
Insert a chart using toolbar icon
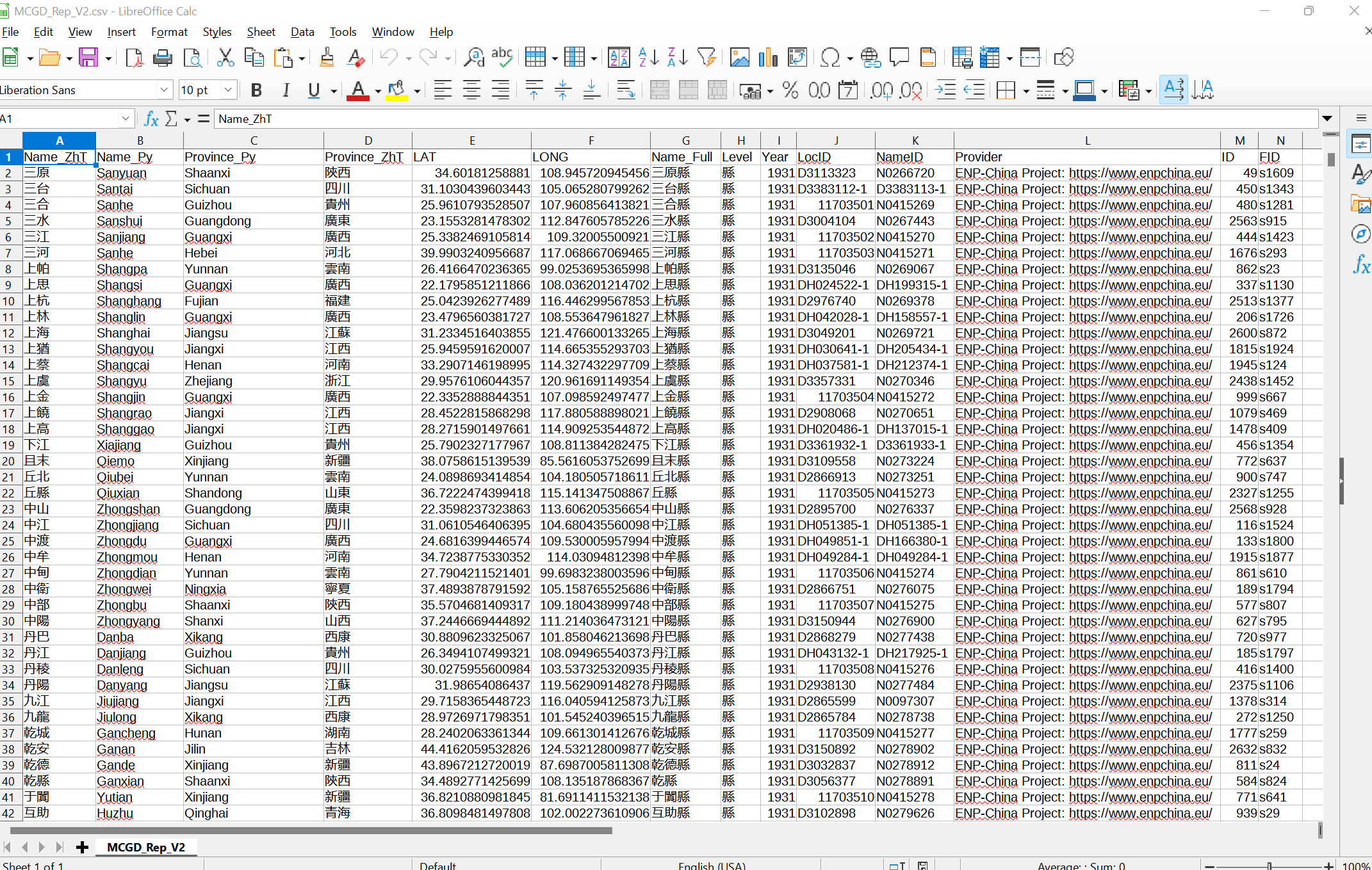tap(767, 58)
